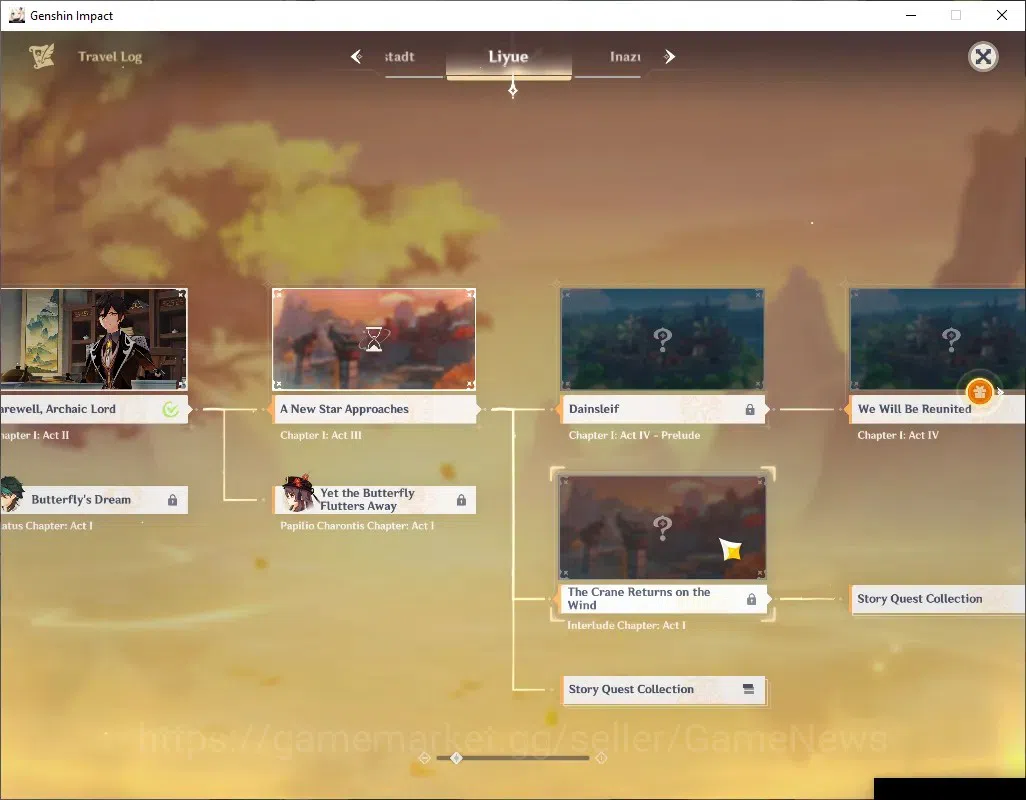Click Butterfly's Dream lock icon
The width and height of the screenshot is (1026, 800).
172,500
